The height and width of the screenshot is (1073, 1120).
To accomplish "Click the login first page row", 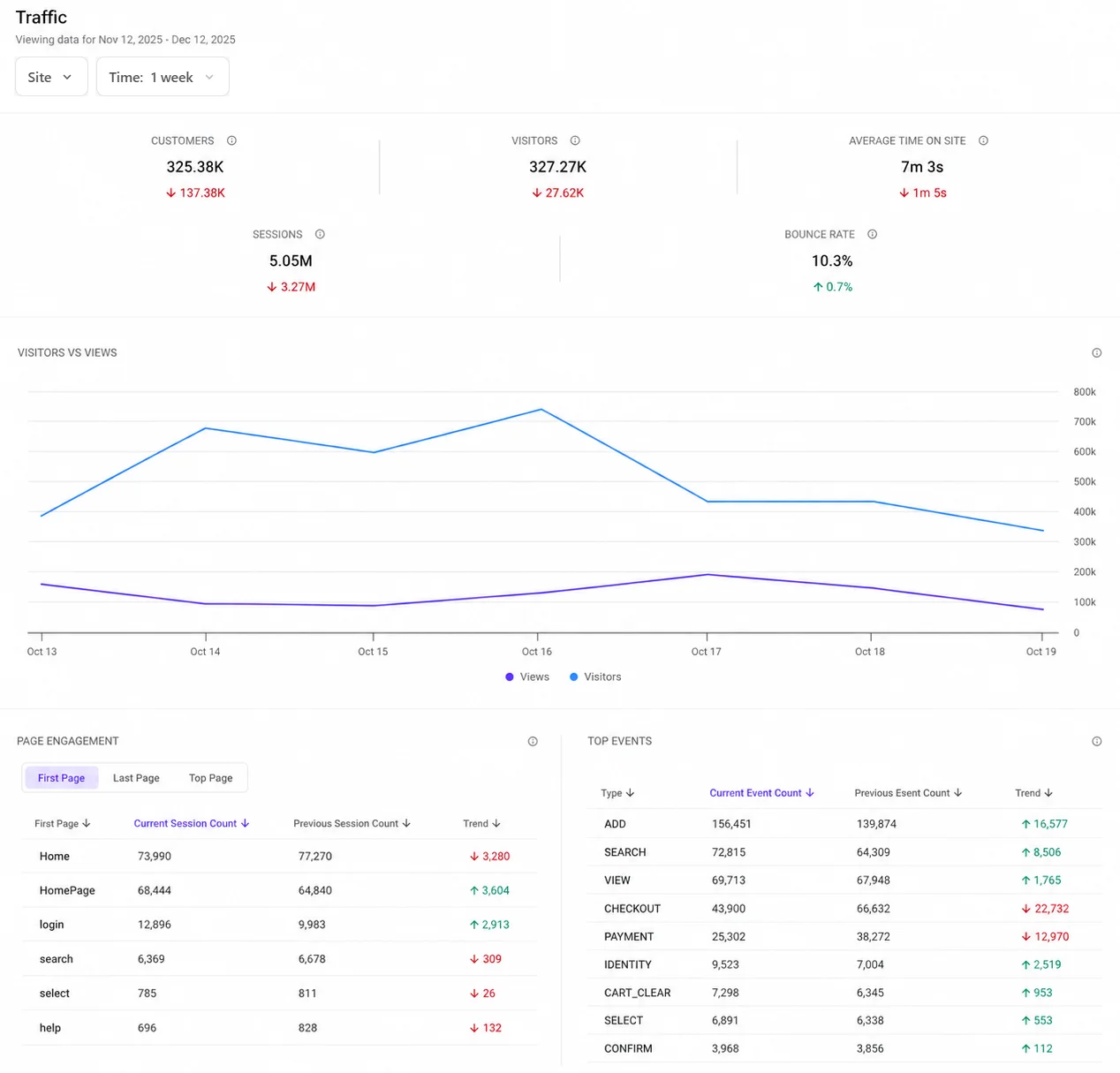I will (x=279, y=925).
